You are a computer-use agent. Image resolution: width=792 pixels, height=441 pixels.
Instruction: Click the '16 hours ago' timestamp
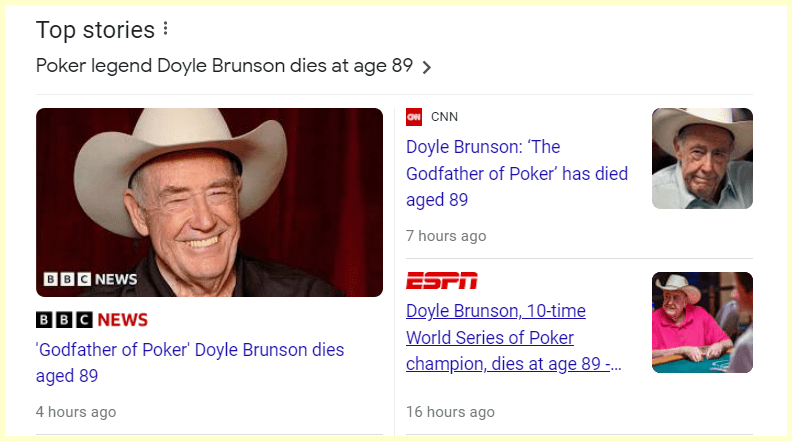450,412
